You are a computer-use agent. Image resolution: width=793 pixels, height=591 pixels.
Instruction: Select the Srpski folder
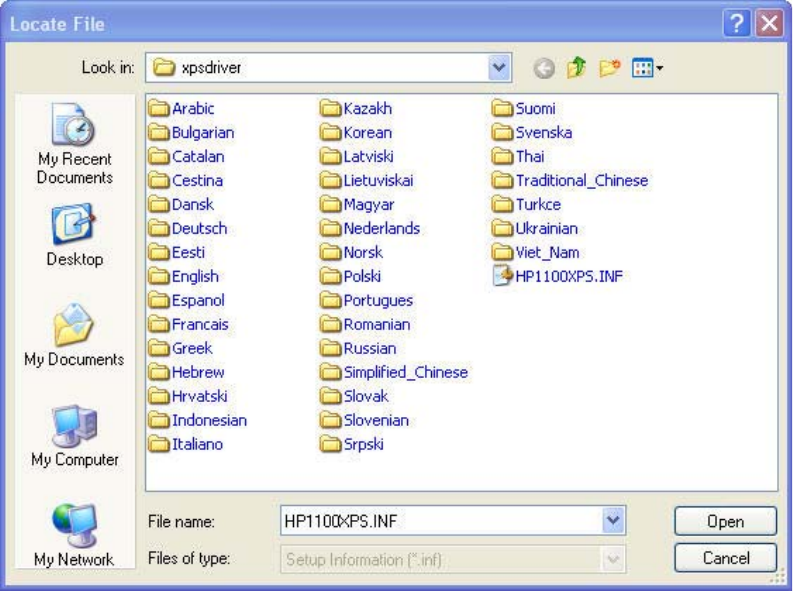(352, 444)
